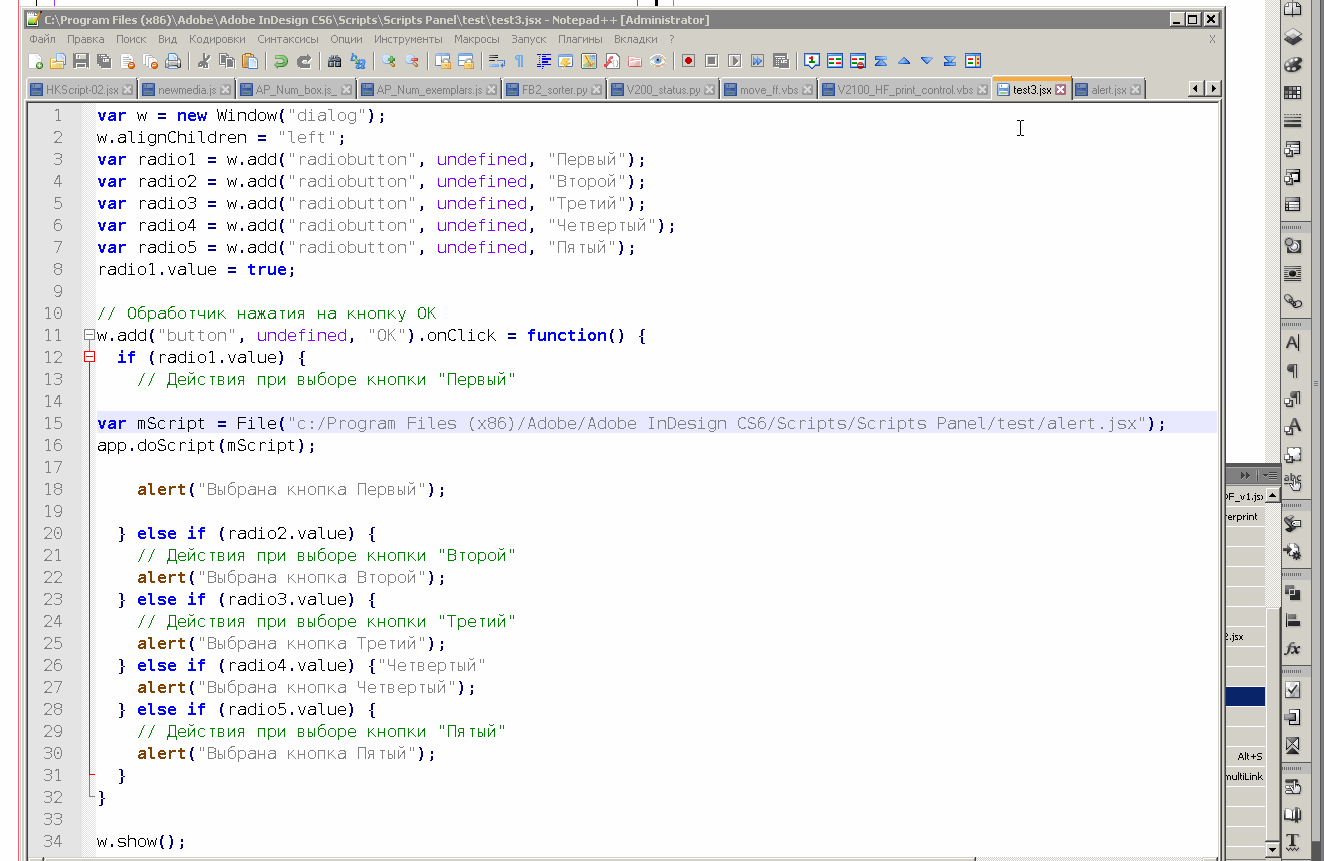This screenshot has width=1324, height=861.
Task: Toggle Show All Characters pilcrow icon
Action: click(519, 61)
